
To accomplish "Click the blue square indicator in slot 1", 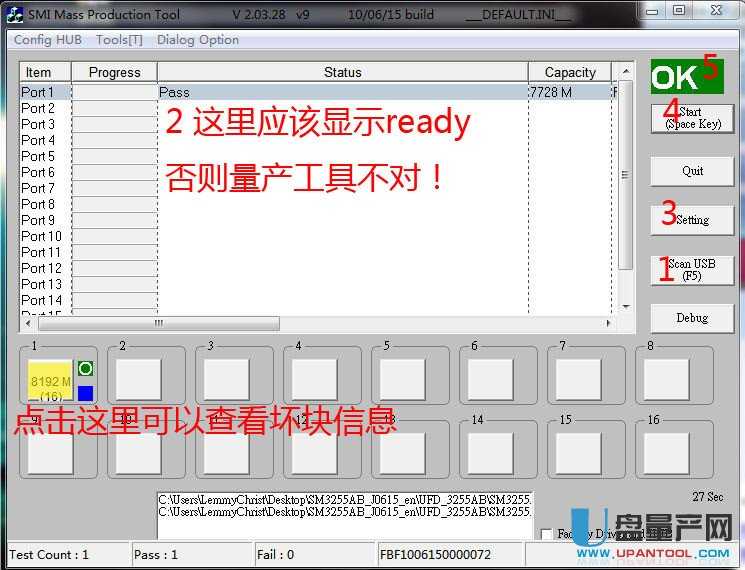I will click(x=85, y=393).
